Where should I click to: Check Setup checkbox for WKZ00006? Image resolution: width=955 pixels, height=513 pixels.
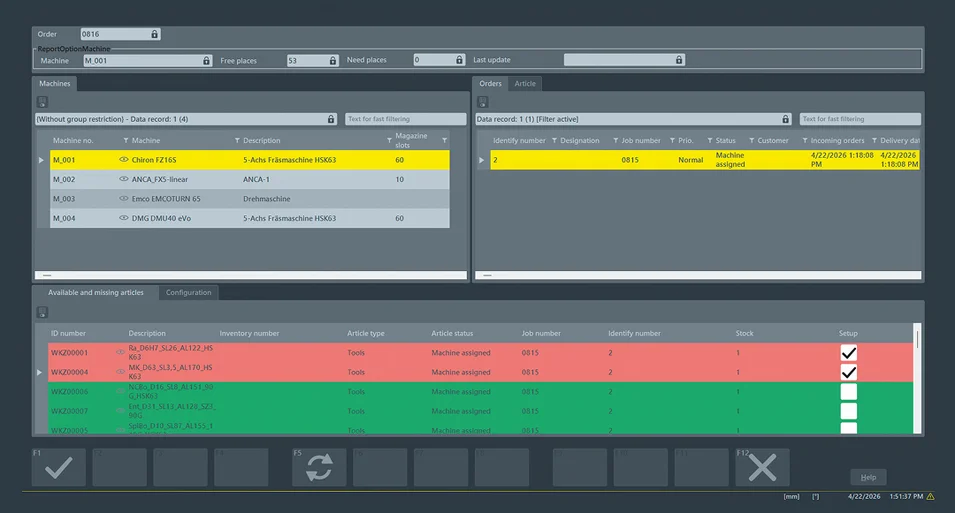click(848, 392)
